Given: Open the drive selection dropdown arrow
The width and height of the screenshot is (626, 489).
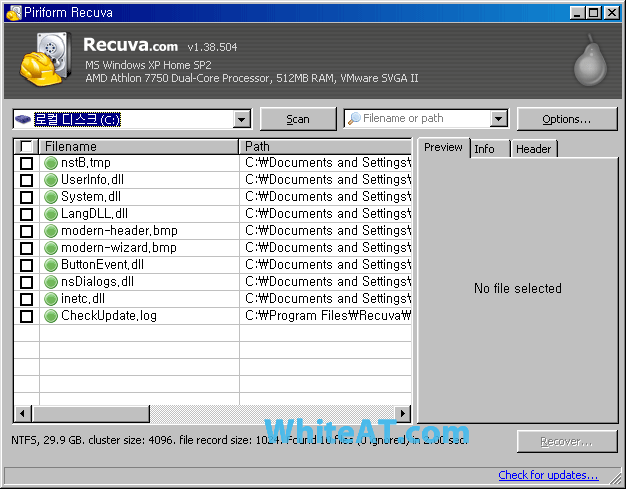Looking at the screenshot, I should (242, 119).
